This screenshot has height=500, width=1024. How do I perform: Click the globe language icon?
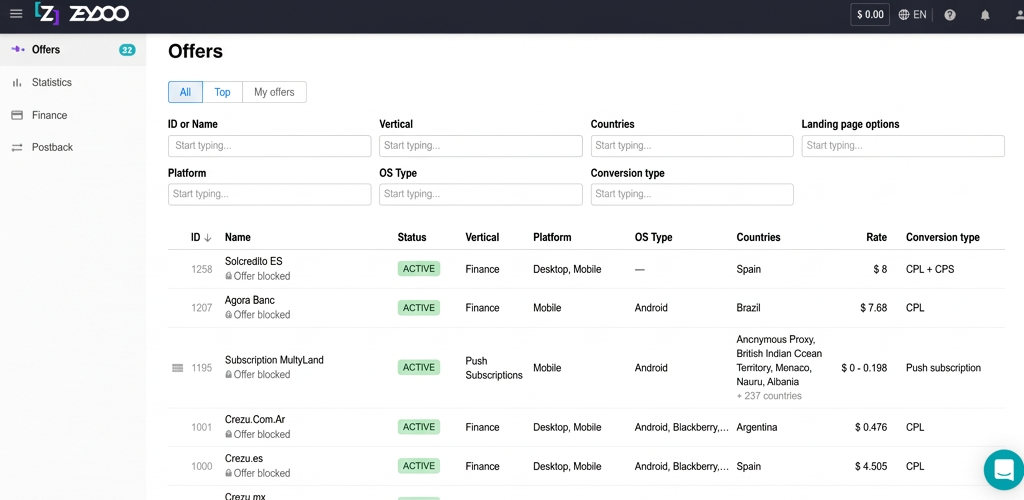904,14
